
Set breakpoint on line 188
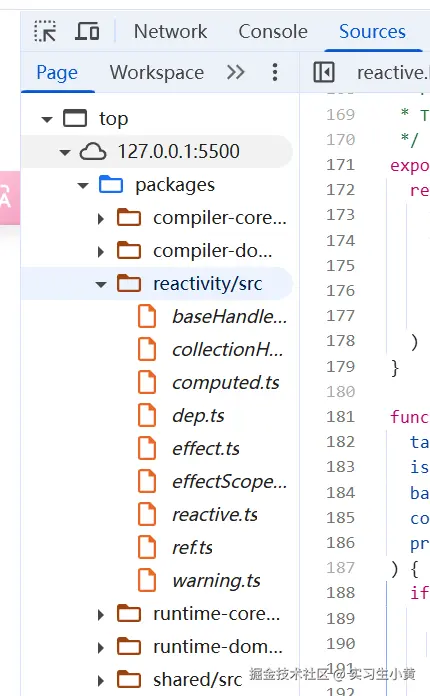click(x=341, y=592)
